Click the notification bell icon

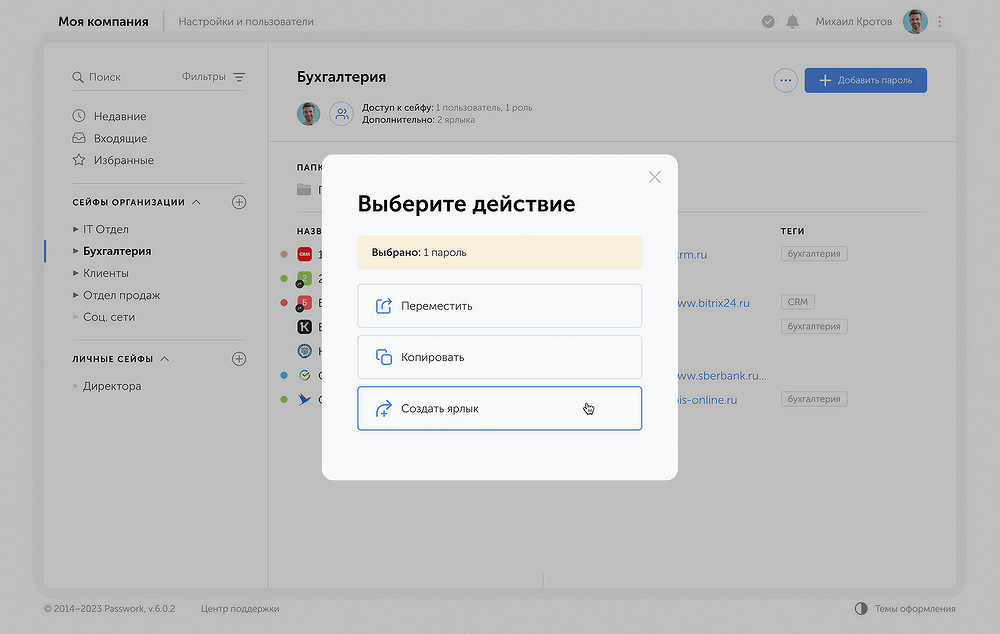[x=793, y=21]
